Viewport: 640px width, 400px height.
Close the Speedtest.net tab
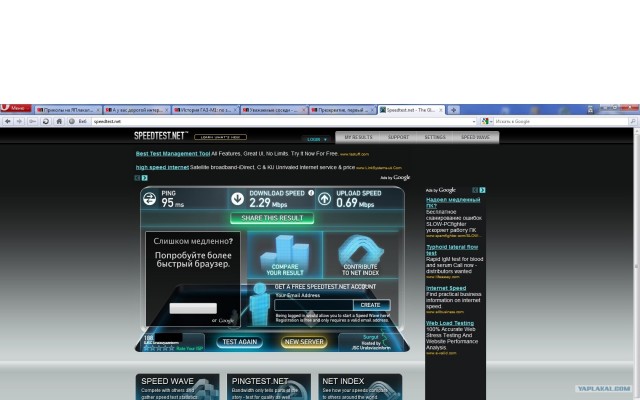[x=441, y=110]
